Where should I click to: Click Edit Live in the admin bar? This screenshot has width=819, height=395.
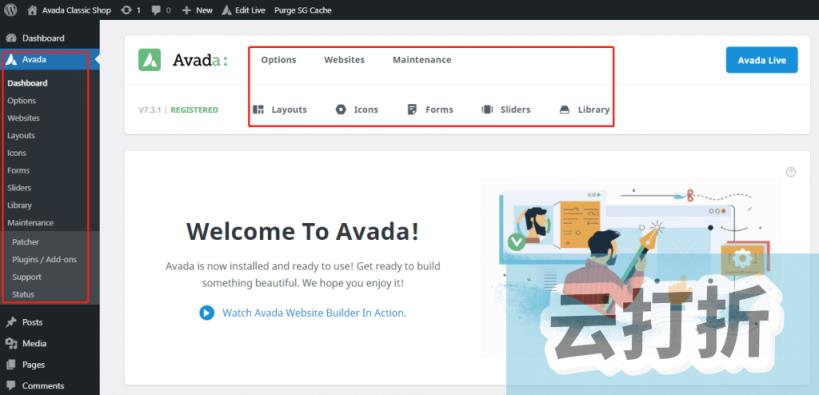click(x=243, y=10)
